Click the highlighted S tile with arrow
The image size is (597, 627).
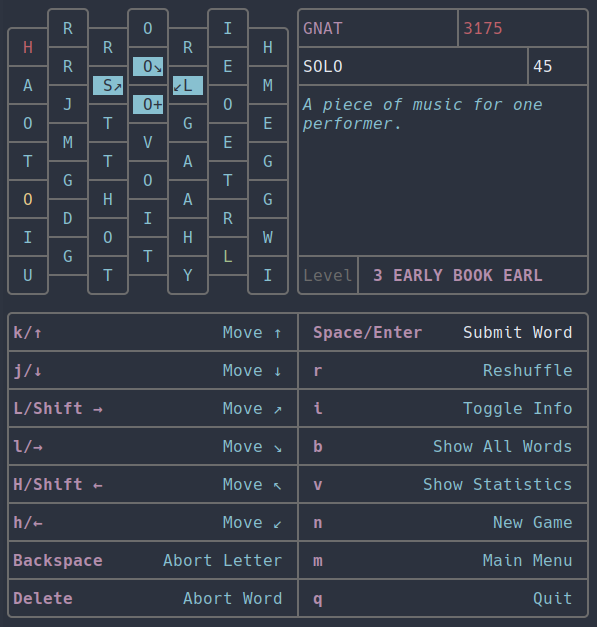click(x=108, y=86)
